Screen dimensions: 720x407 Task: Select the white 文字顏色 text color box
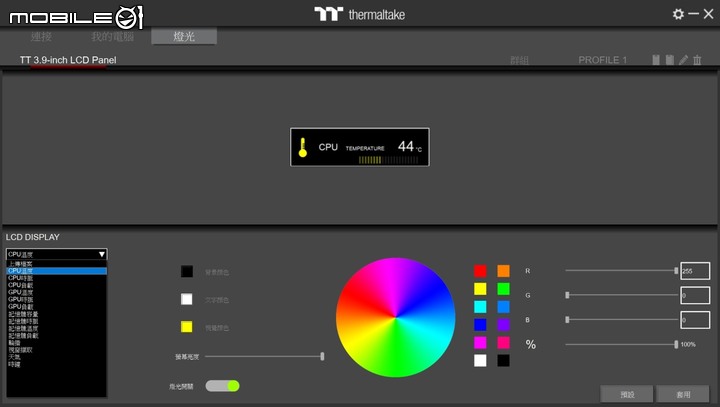point(187,299)
